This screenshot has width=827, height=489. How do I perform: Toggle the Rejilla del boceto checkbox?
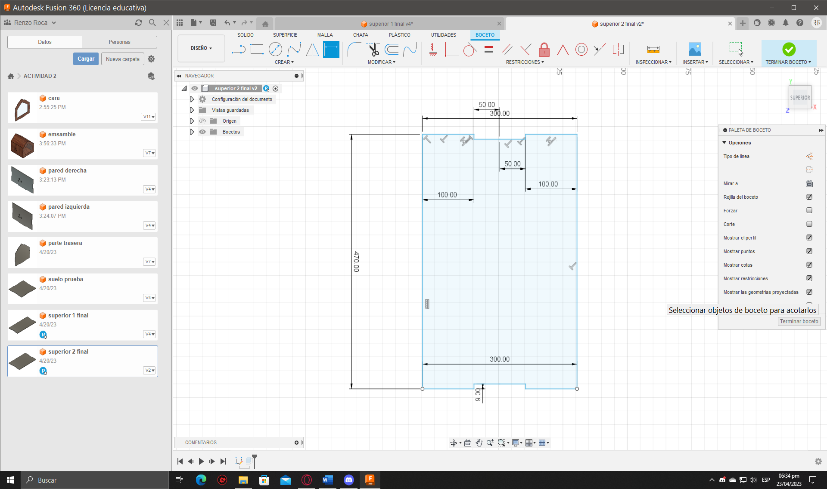coord(808,197)
